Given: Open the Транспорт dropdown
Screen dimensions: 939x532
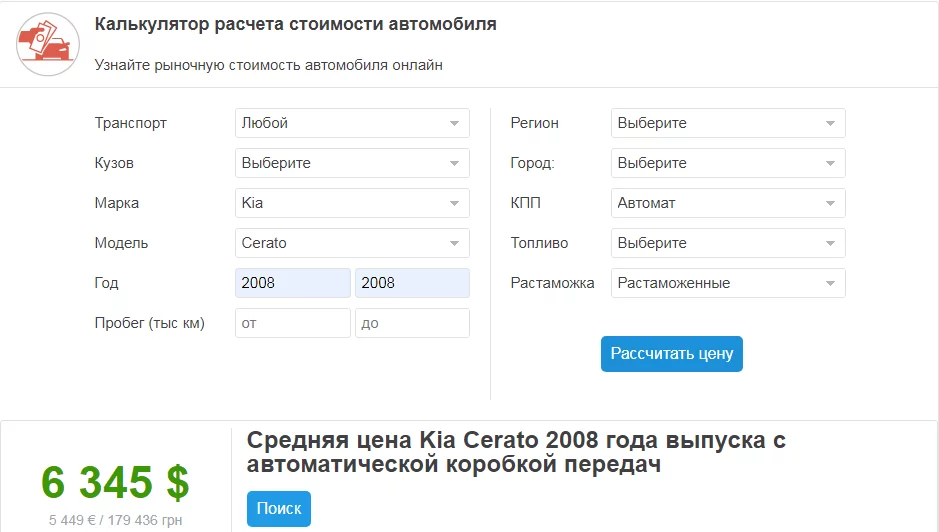Looking at the screenshot, I should click(x=352, y=123).
